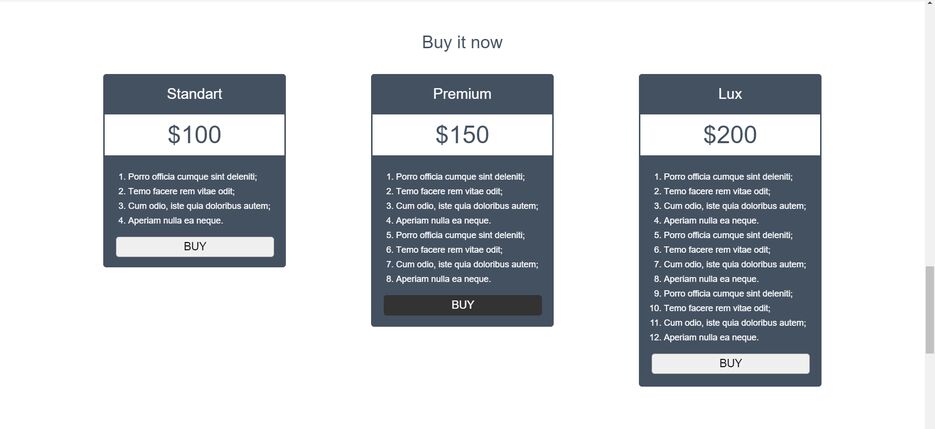This screenshot has width=935, height=429.
Task: Click item 12 in the Lux feature list
Action: pyautogui.click(x=704, y=338)
